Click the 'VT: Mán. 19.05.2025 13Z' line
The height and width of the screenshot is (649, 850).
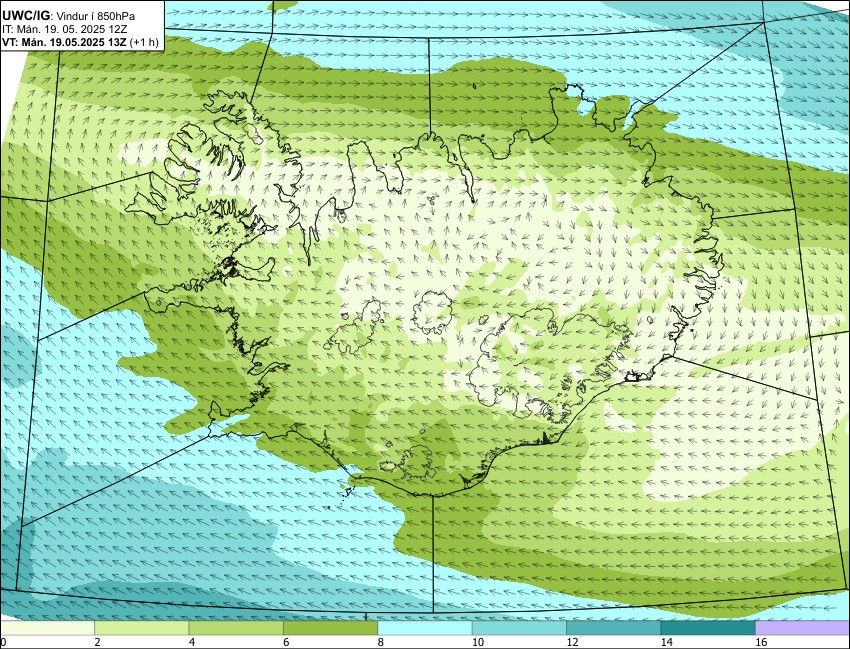pos(65,42)
